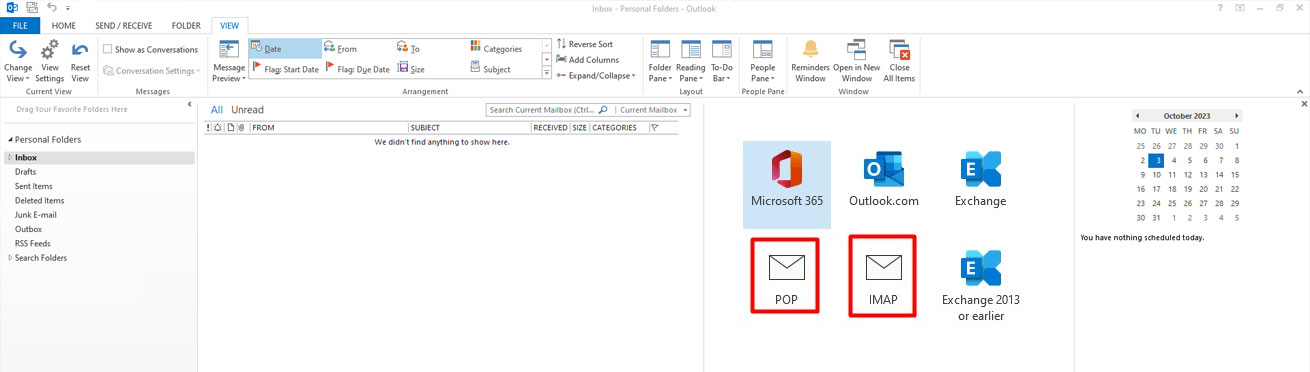
Task: Arrange by Flag: Start Date
Action: (x=285, y=69)
